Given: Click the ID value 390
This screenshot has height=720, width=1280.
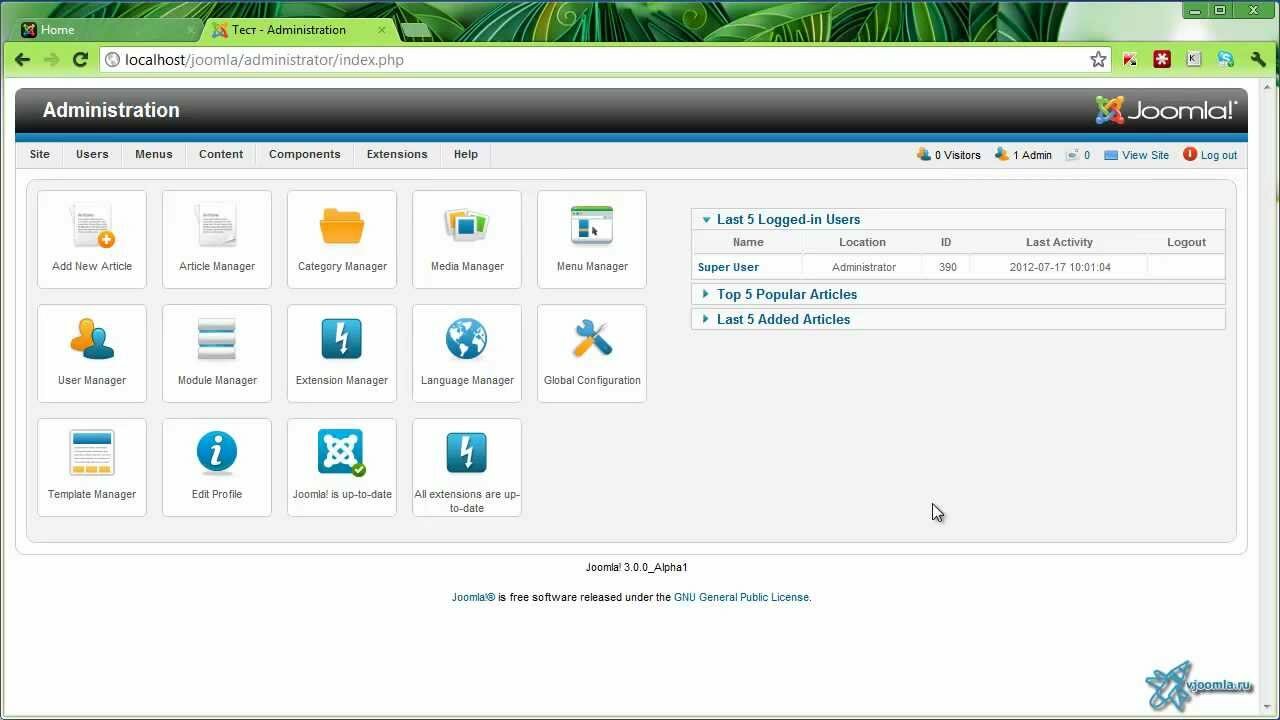Looking at the screenshot, I should point(947,267).
